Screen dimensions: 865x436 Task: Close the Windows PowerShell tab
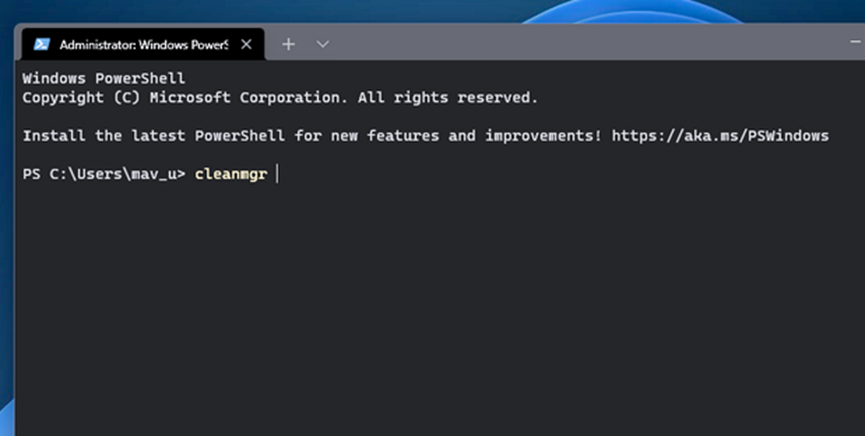pos(247,45)
